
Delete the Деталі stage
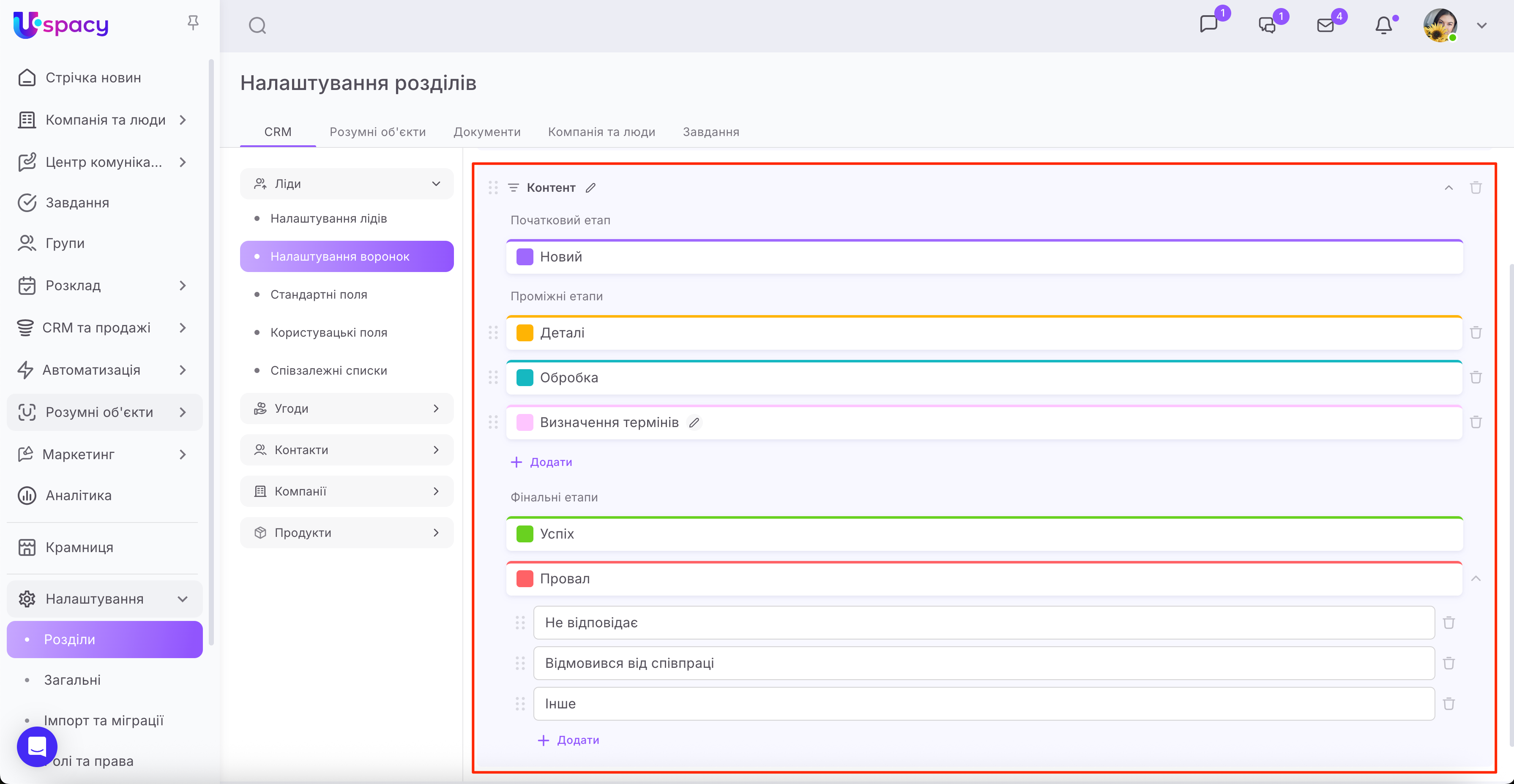(x=1475, y=333)
